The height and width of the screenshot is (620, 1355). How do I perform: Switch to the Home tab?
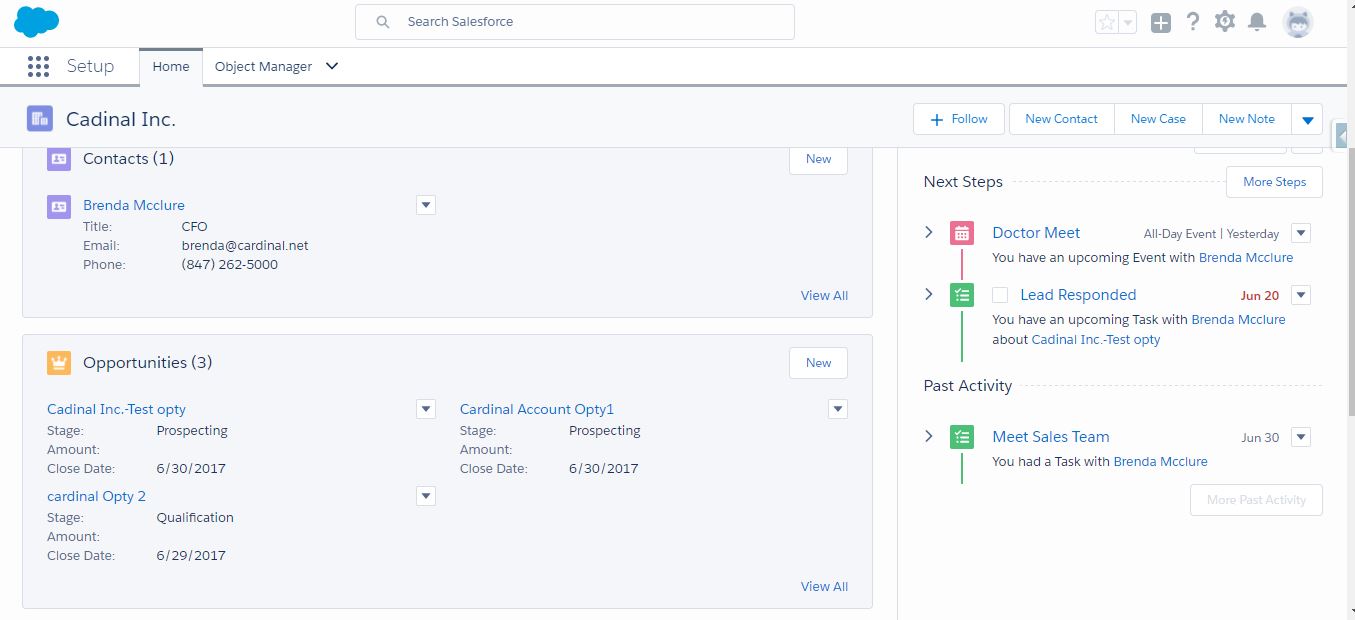[171, 67]
